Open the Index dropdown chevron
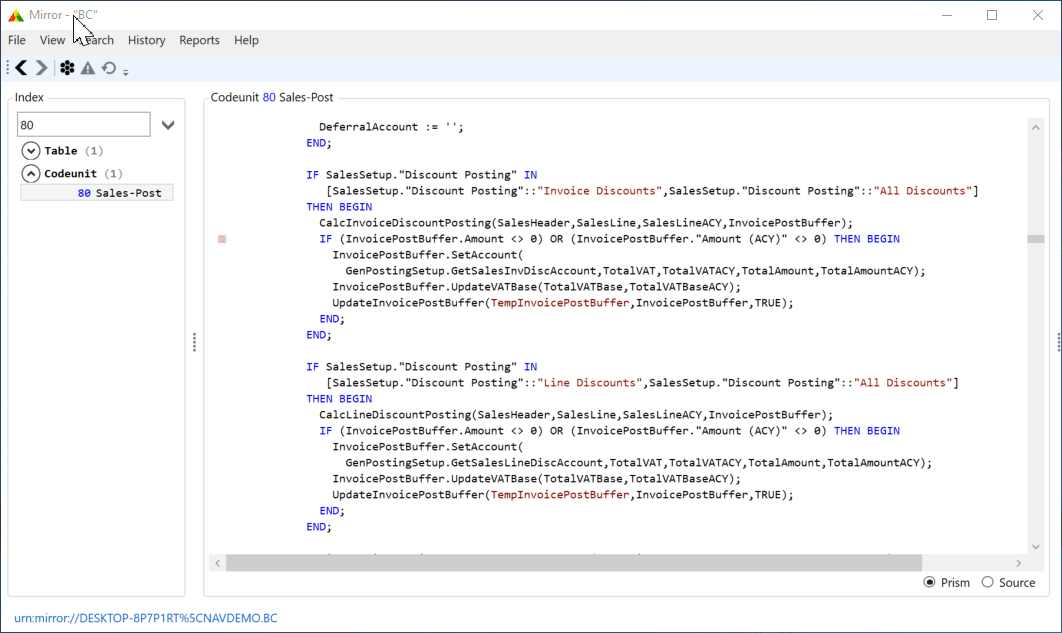The height and width of the screenshot is (633, 1062). pyautogui.click(x=168, y=125)
